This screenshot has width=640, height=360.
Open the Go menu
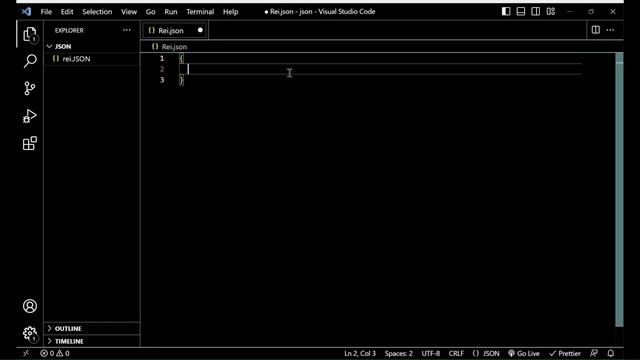pos(151,11)
